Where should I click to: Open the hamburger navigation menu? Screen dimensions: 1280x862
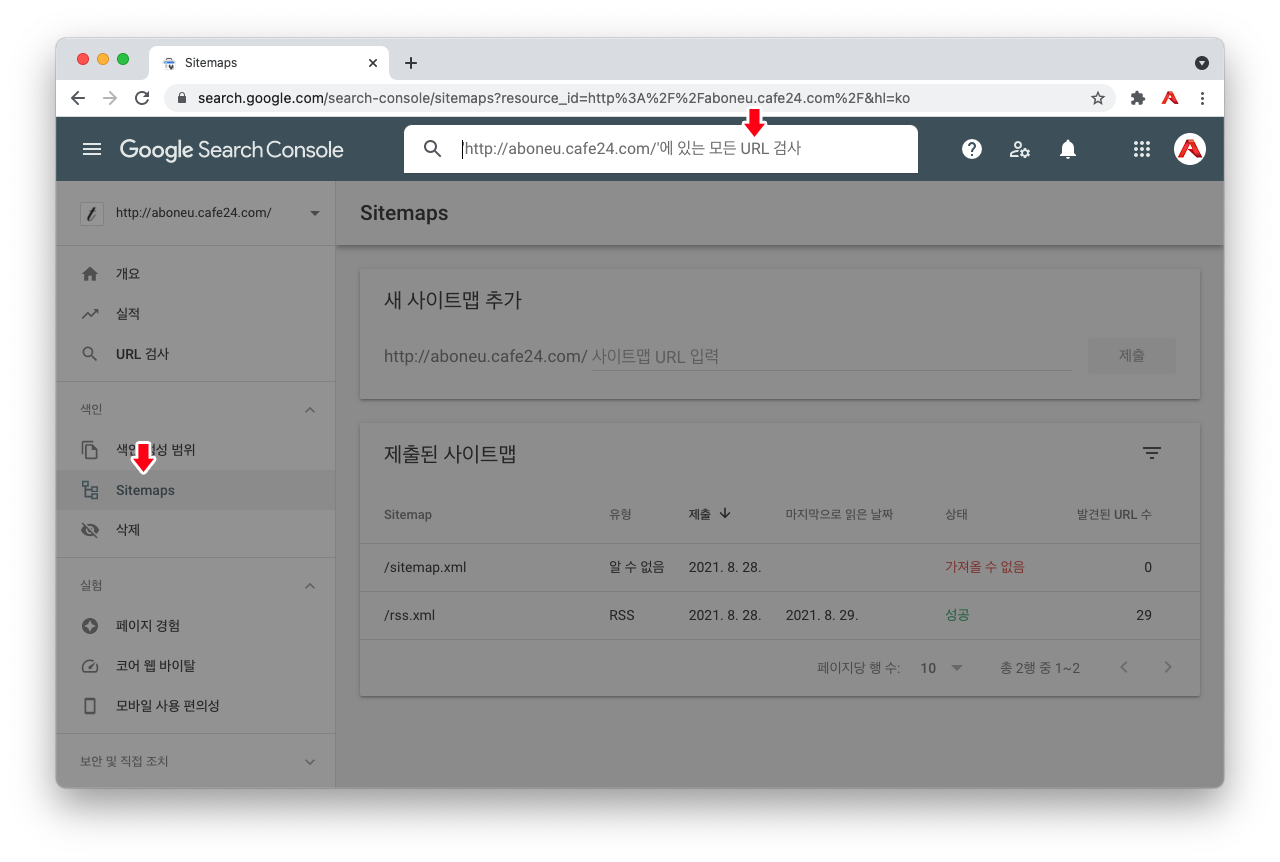tap(92, 149)
